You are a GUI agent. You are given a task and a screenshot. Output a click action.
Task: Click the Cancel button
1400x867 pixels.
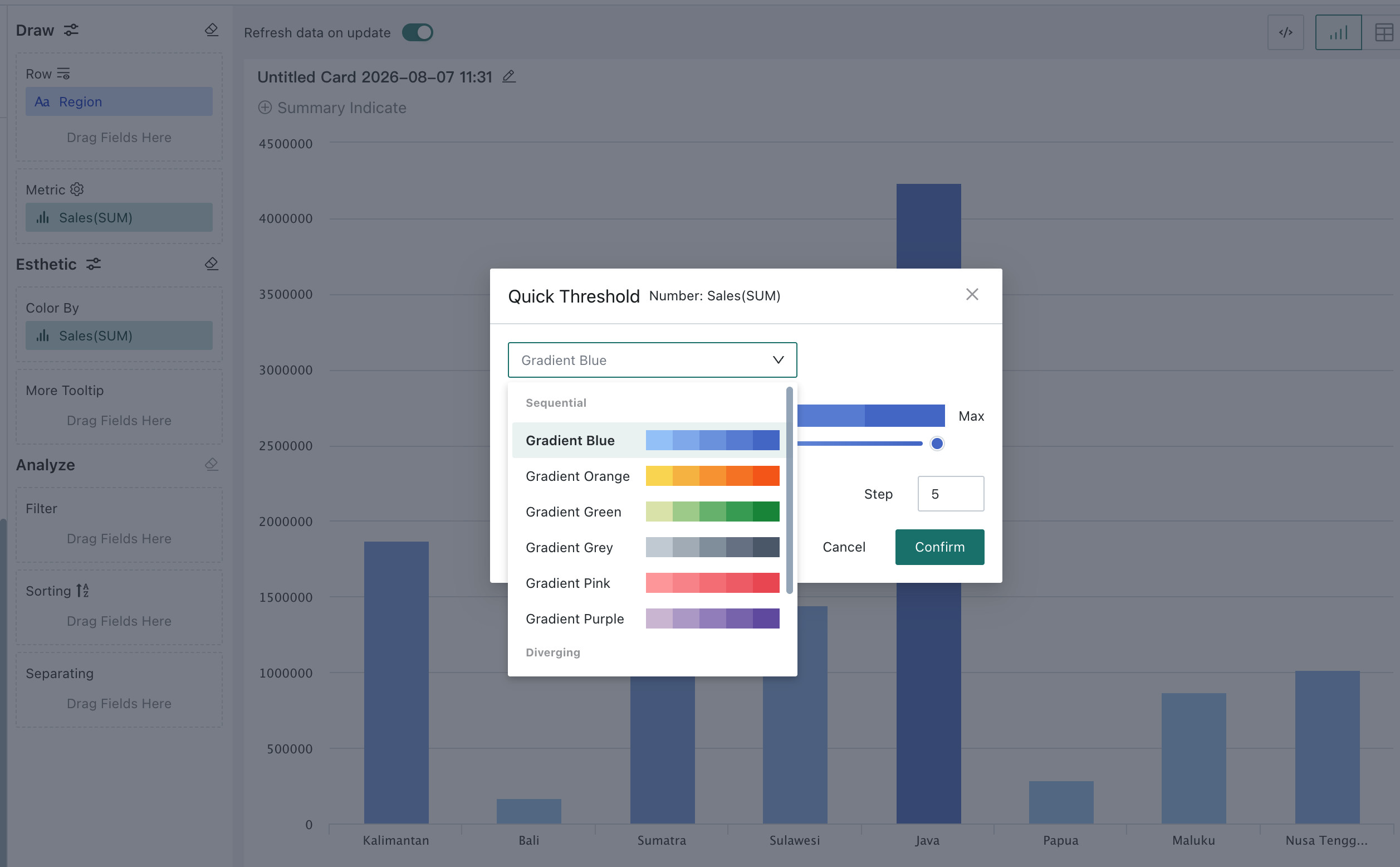coord(844,547)
